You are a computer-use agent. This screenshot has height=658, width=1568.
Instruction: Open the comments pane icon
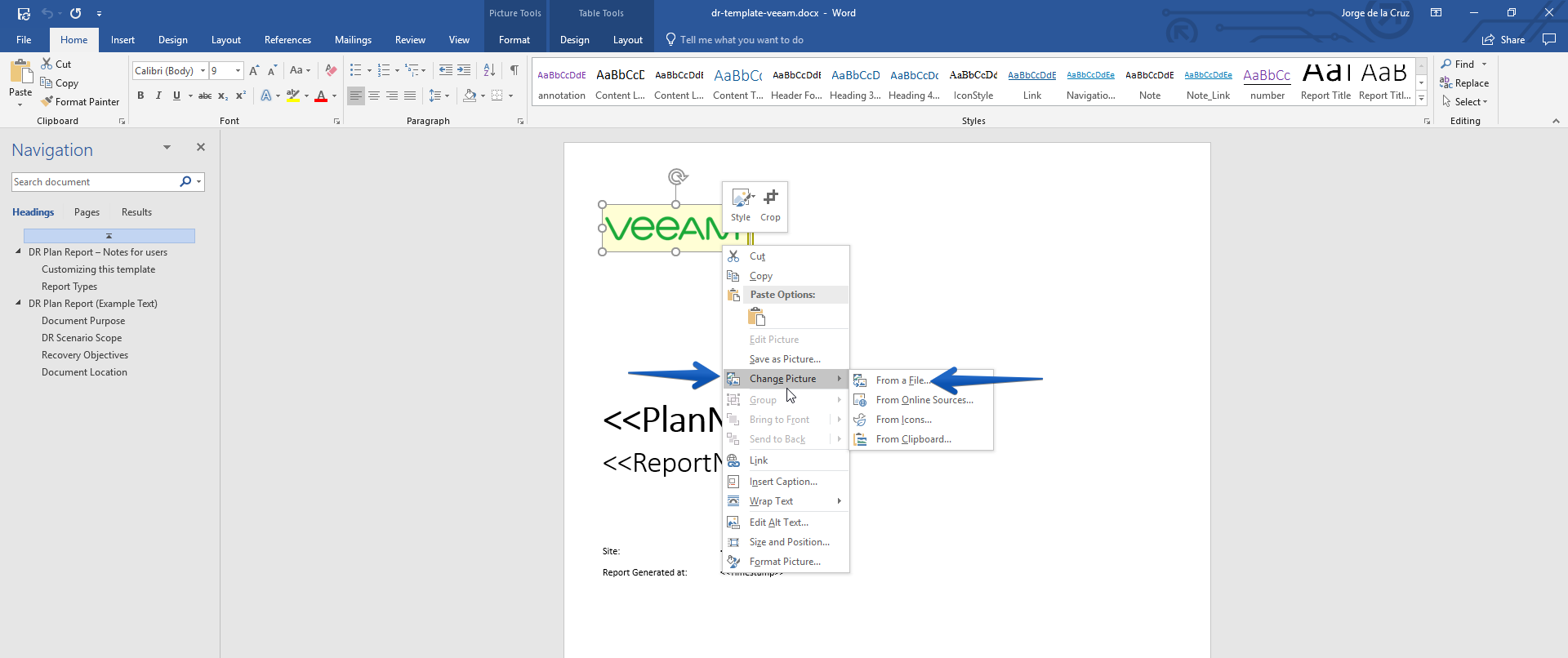coord(1549,39)
